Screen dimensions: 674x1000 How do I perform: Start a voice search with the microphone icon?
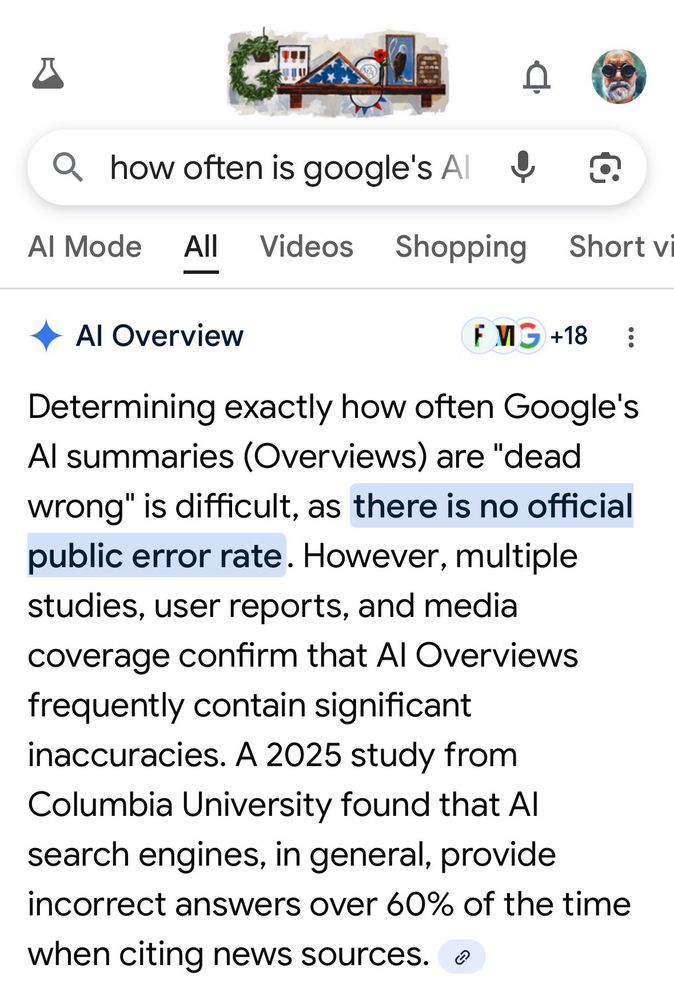[x=524, y=167]
